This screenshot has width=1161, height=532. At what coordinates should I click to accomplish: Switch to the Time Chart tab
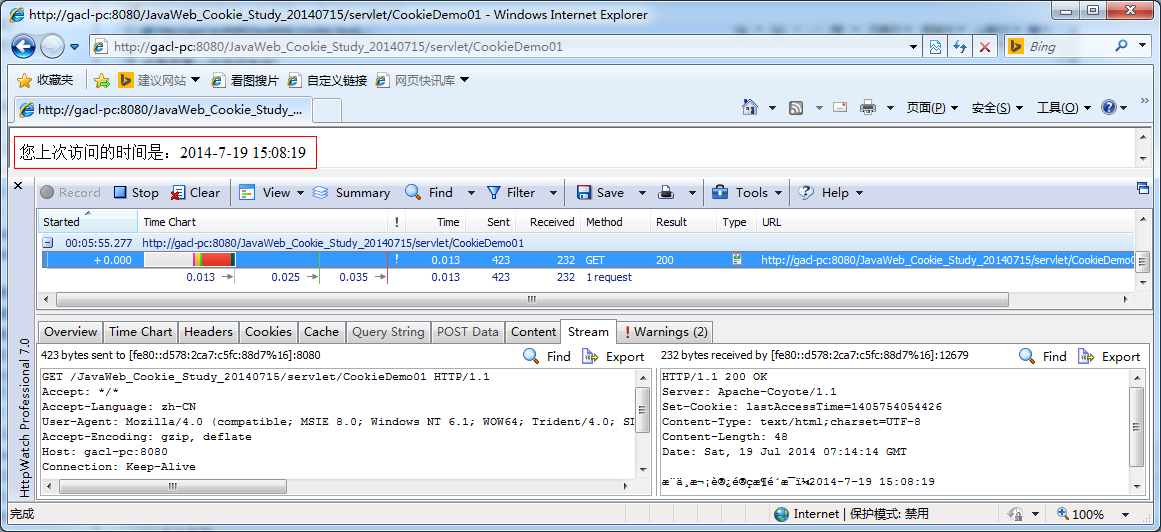click(x=141, y=332)
